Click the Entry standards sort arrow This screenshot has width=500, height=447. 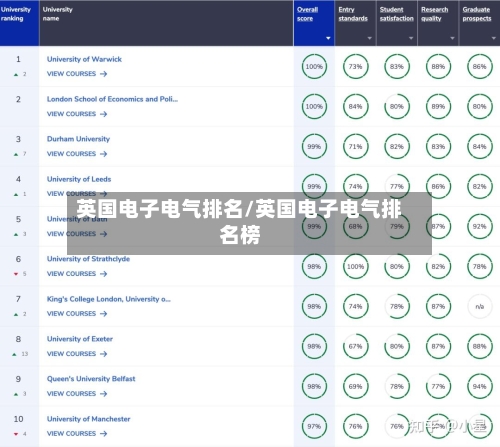[x=369, y=38]
